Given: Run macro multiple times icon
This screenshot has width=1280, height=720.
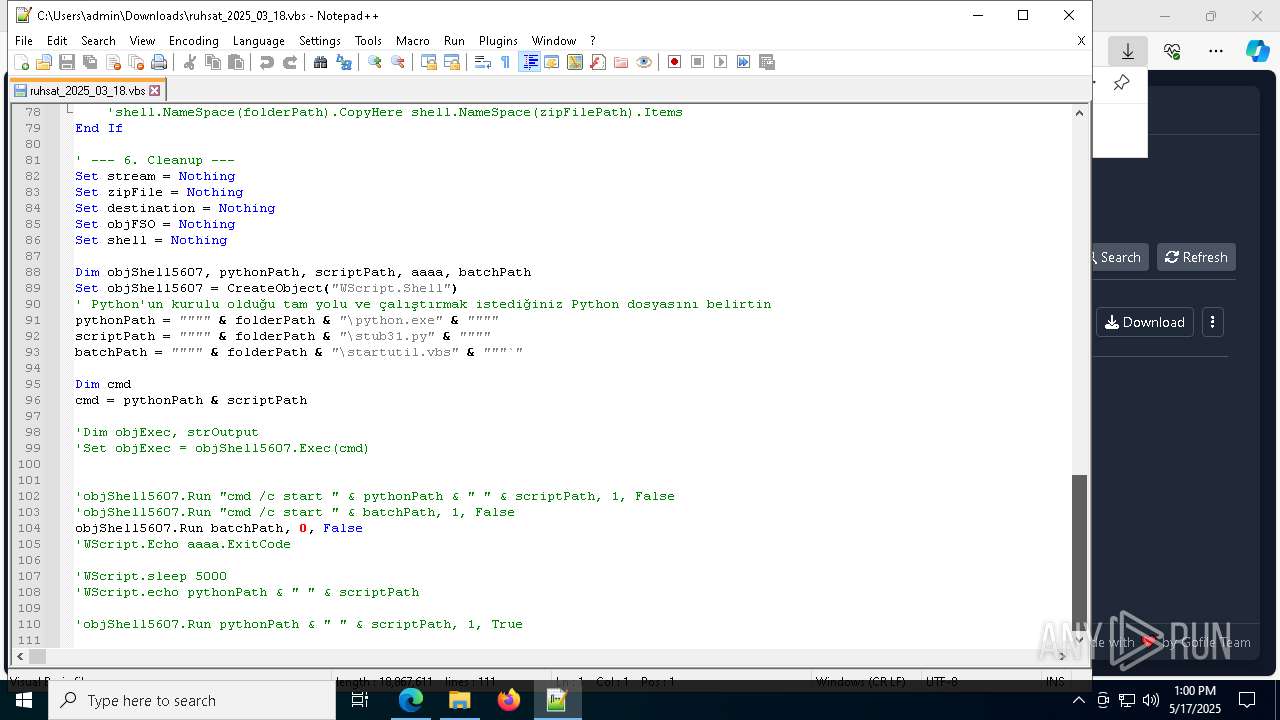Looking at the screenshot, I should pyautogui.click(x=744, y=62).
